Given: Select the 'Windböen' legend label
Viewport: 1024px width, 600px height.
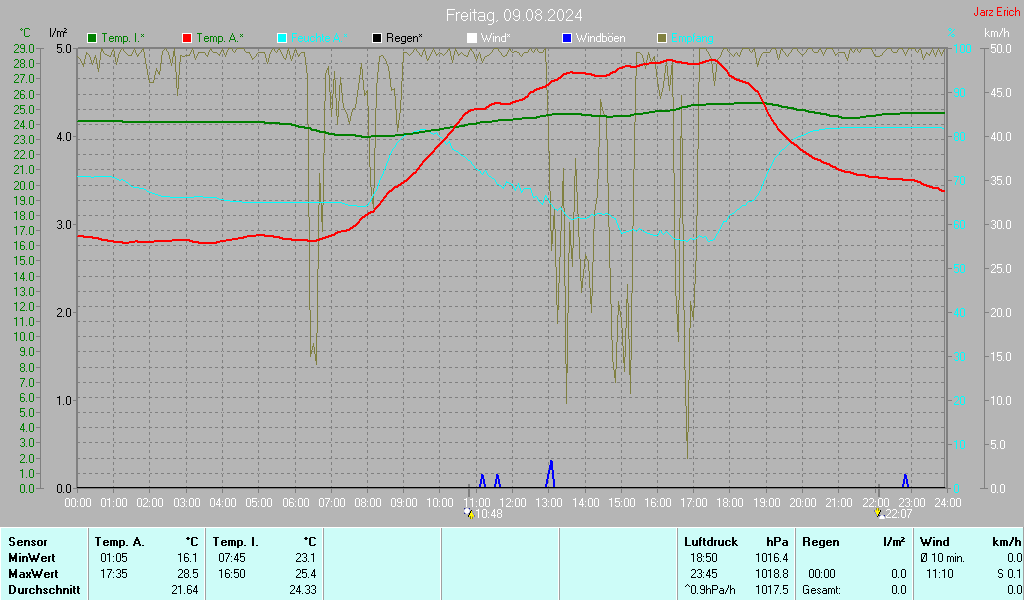Looking at the screenshot, I should pos(601,39).
